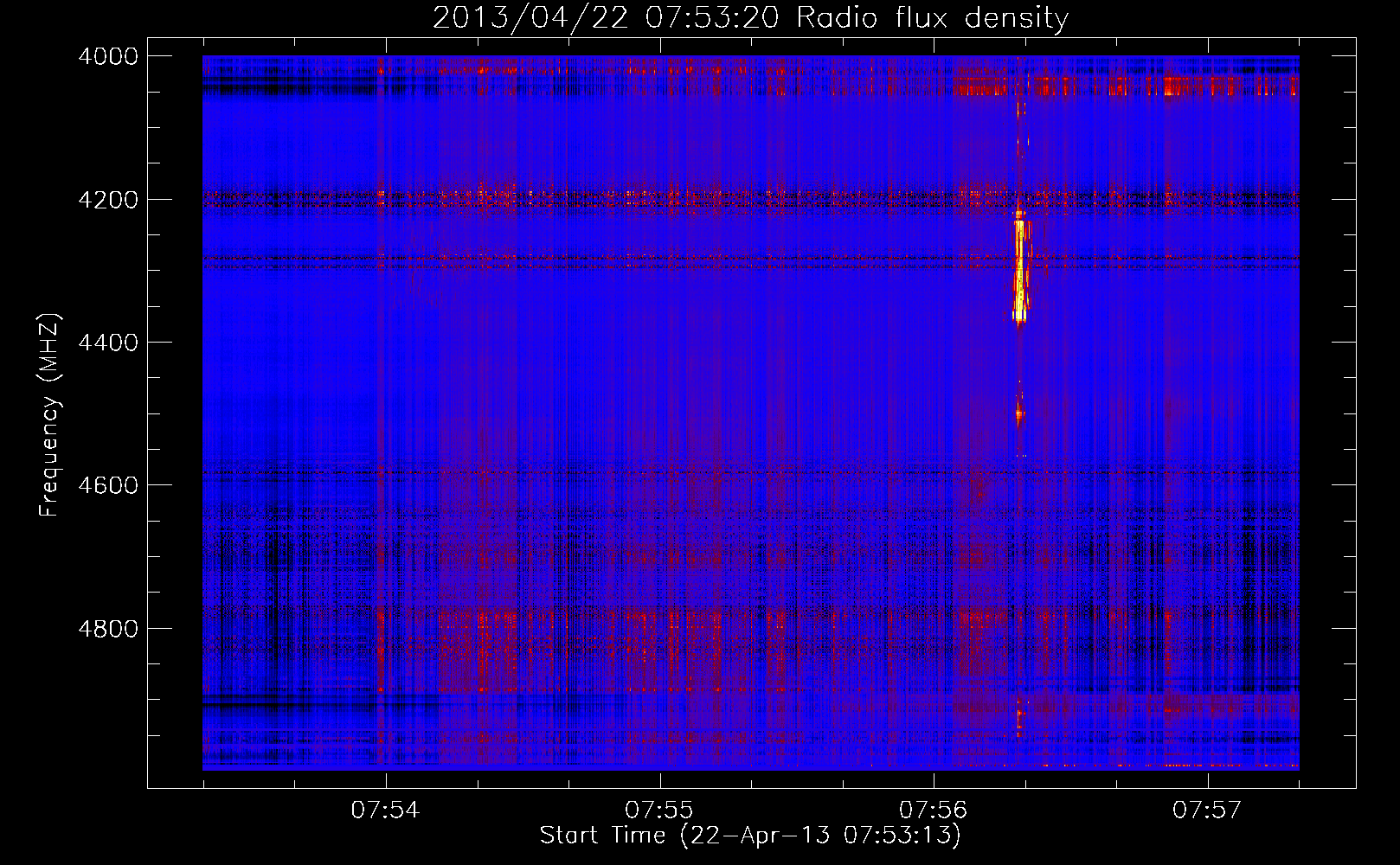Click the 07:54 time tick label
Viewport: 1400px width, 865px height.
pos(385,810)
